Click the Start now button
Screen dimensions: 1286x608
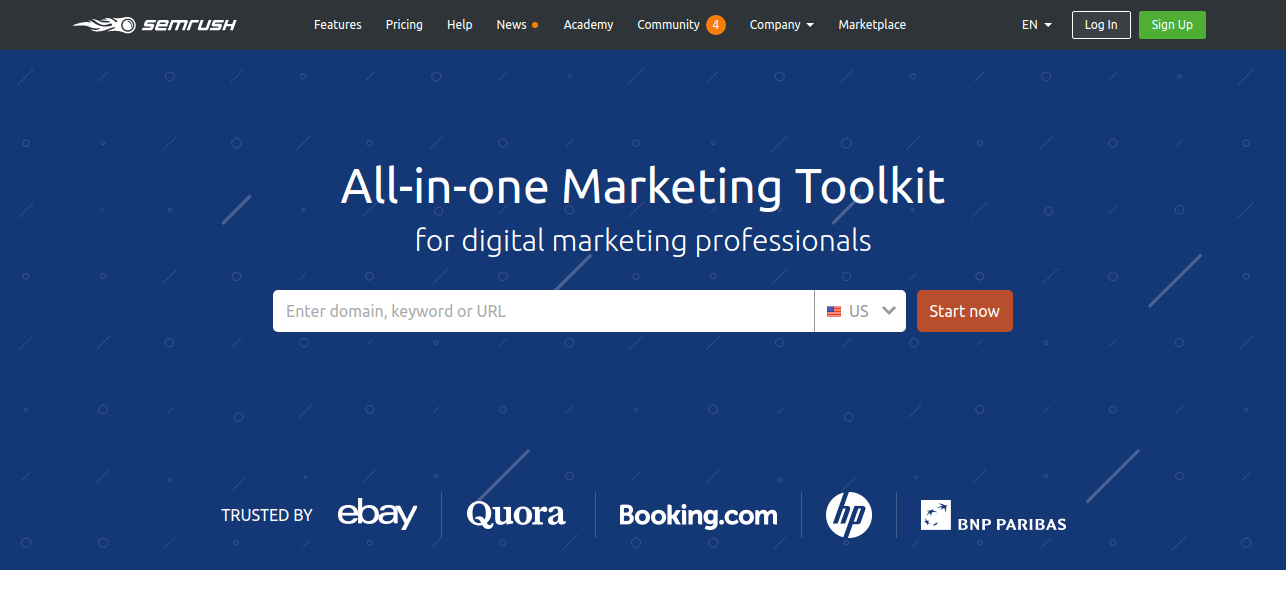point(965,311)
